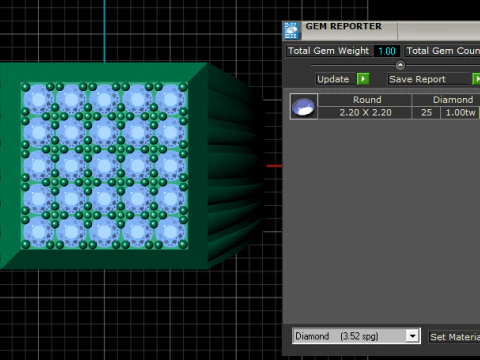480x360 pixels.
Task: Click the gem count cell showing 25
Action: point(426,113)
